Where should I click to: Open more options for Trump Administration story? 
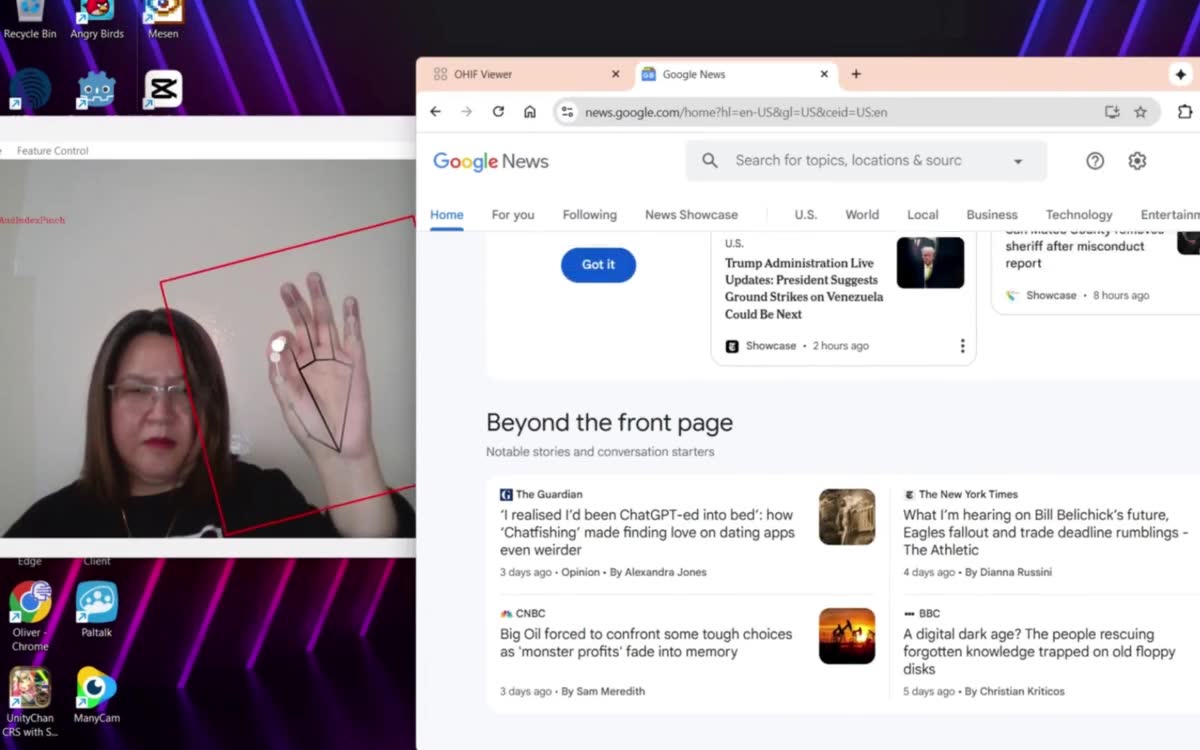point(962,346)
